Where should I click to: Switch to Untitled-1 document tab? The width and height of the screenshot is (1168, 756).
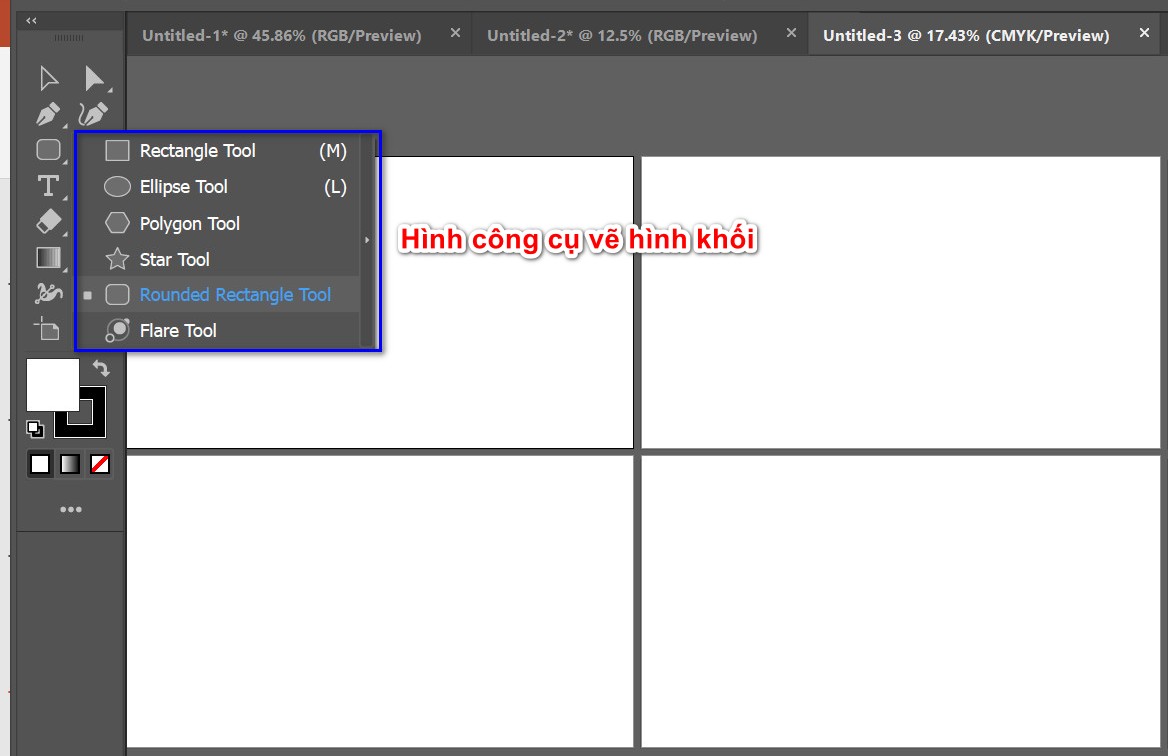[x=281, y=36]
